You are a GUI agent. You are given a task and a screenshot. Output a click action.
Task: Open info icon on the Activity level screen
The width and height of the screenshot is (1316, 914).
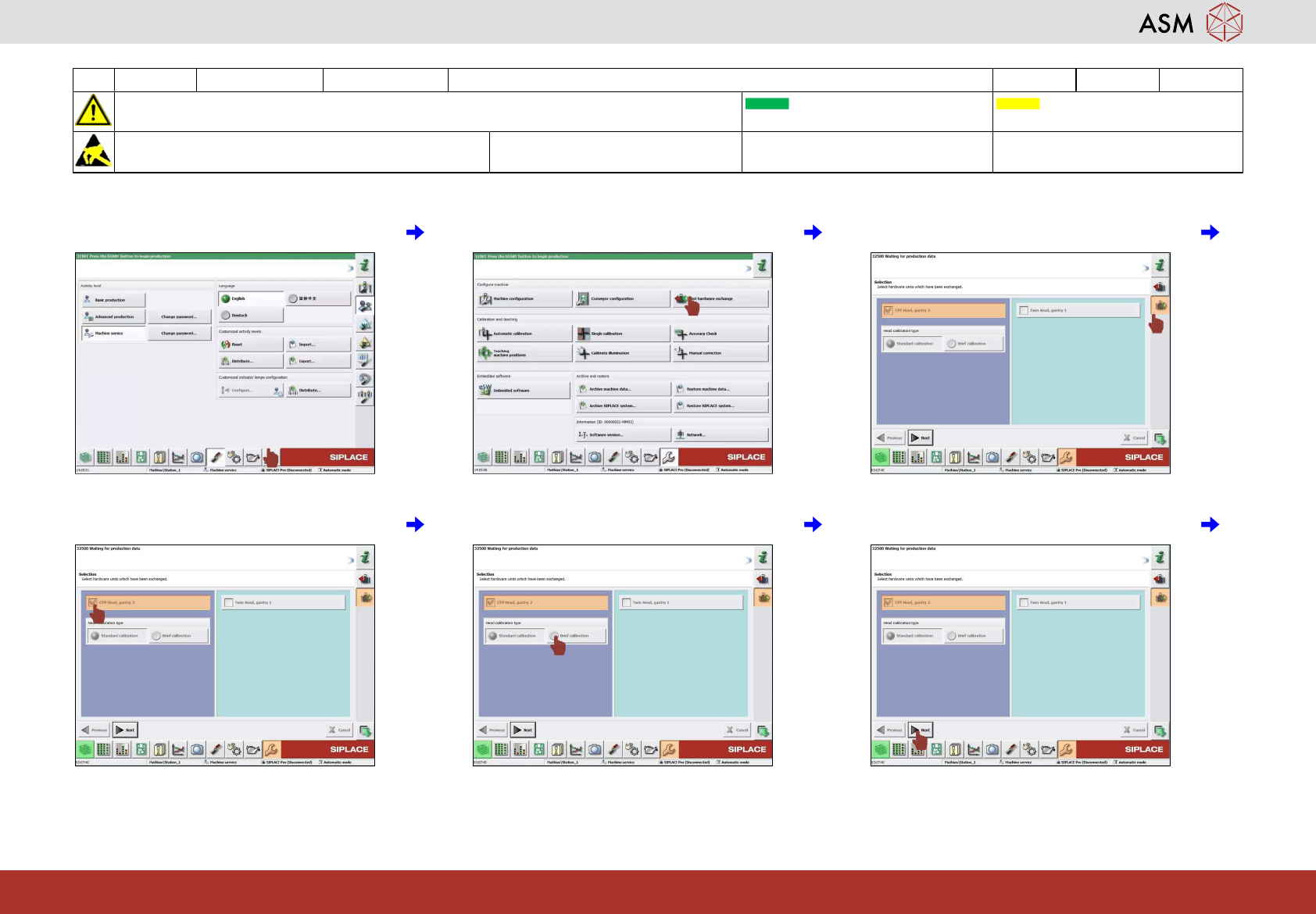365,266
